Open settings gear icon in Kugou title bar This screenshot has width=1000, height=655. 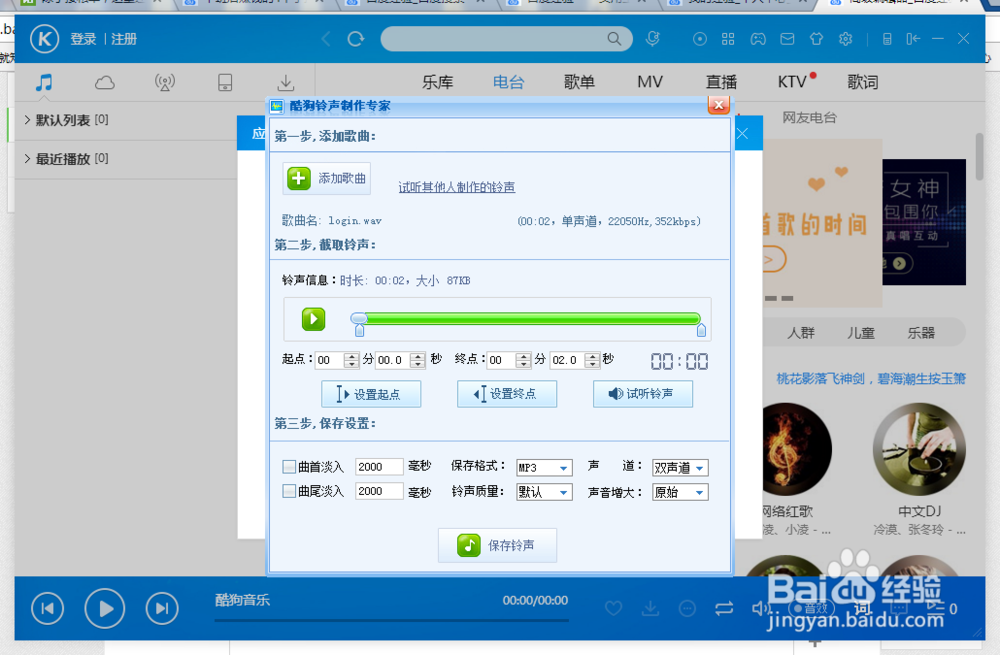tap(846, 39)
